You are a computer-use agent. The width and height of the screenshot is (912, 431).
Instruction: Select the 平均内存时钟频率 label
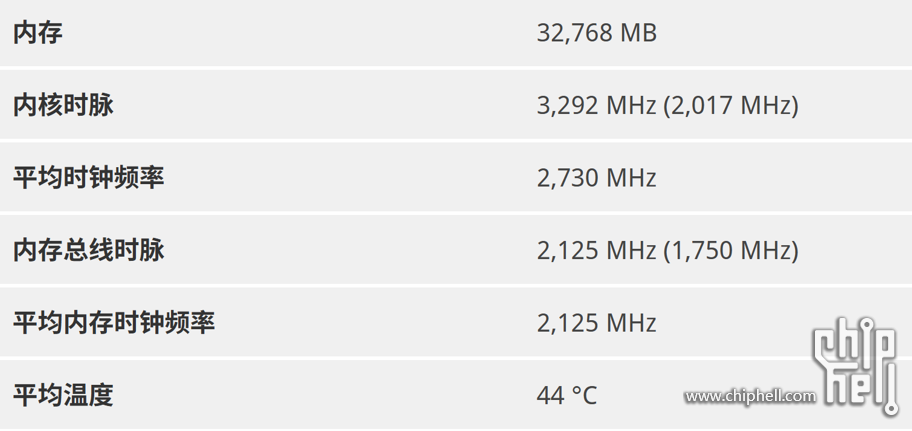coord(114,323)
